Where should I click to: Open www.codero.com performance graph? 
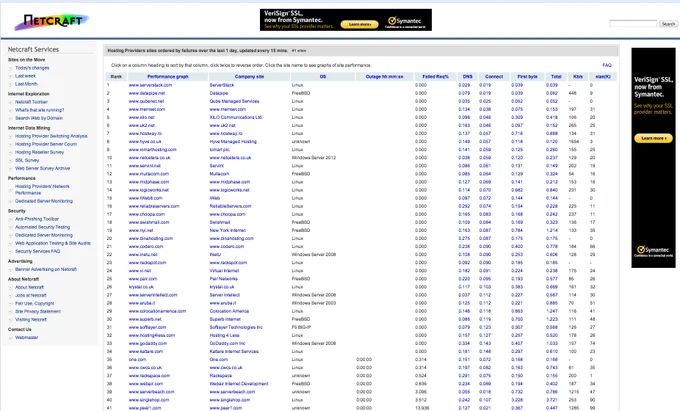tap(146, 246)
